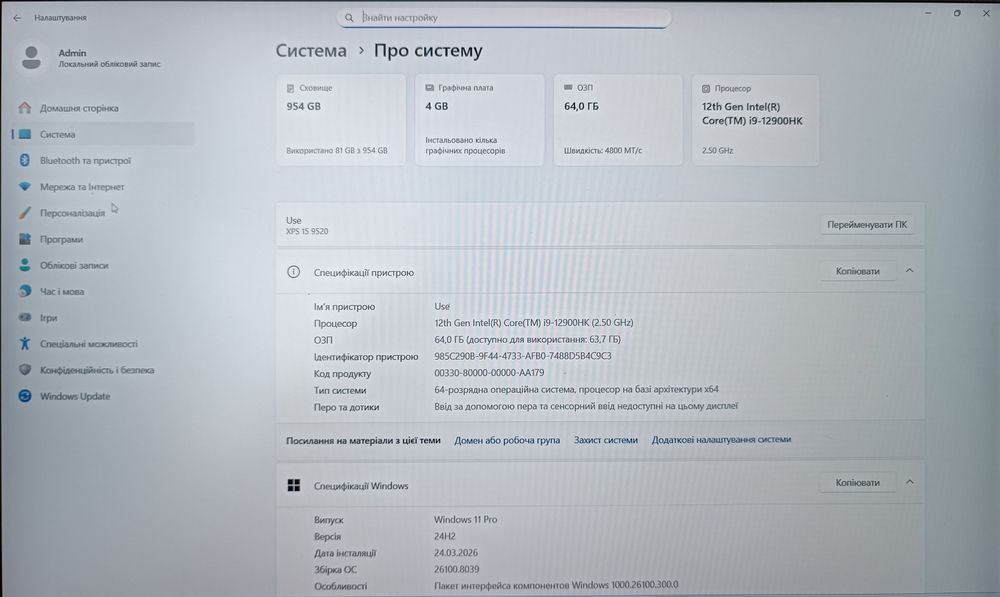
Task: Click the accessibility figure icon
Action: [25, 343]
